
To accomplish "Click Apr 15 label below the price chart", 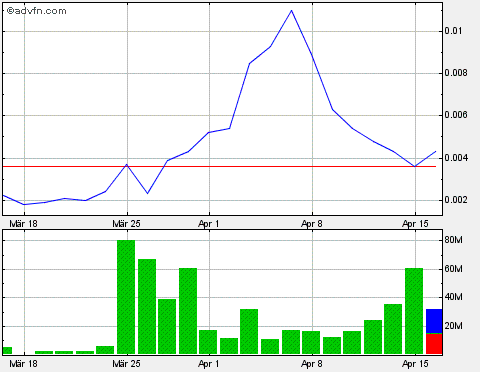I will point(415,224).
